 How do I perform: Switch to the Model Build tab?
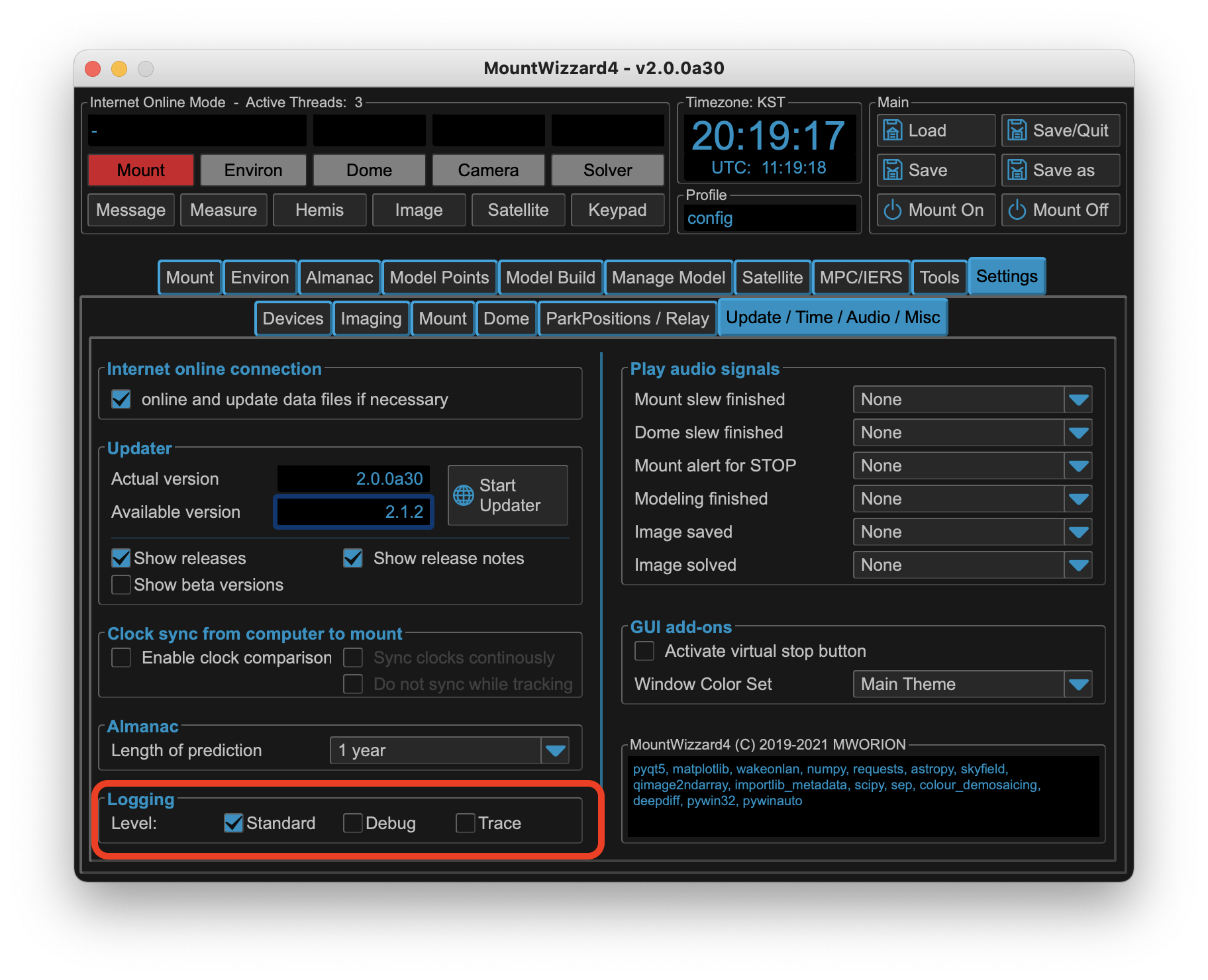click(550, 277)
